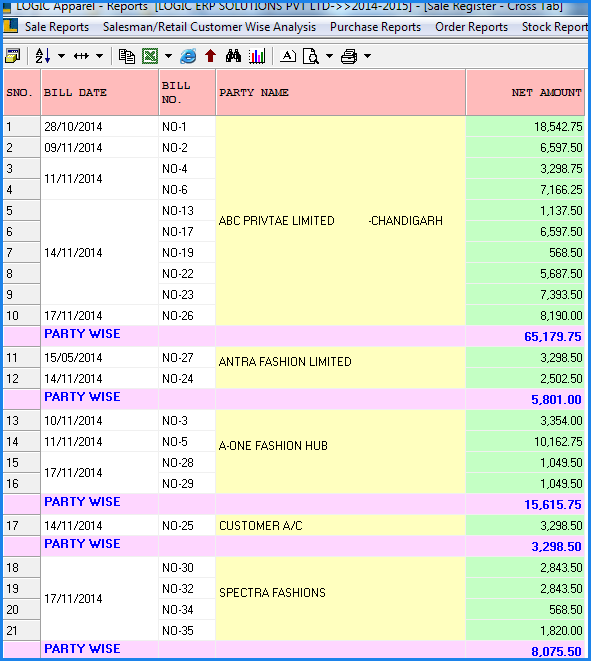Open the print preview dropdown arrow
The height and width of the screenshot is (661, 591).
(x=329, y=56)
